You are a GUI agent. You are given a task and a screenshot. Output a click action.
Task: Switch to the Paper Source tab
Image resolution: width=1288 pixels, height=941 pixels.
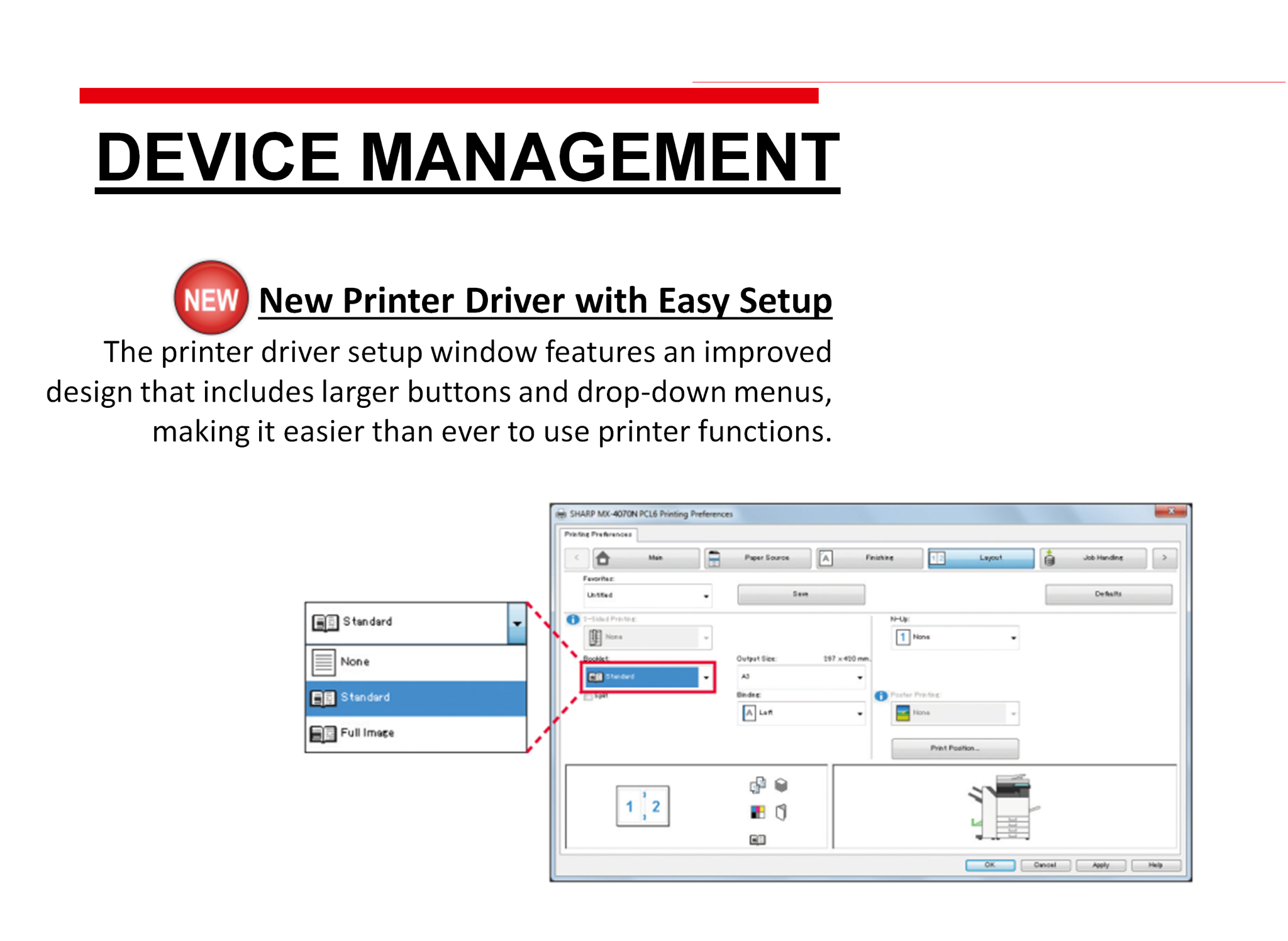pos(757,558)
